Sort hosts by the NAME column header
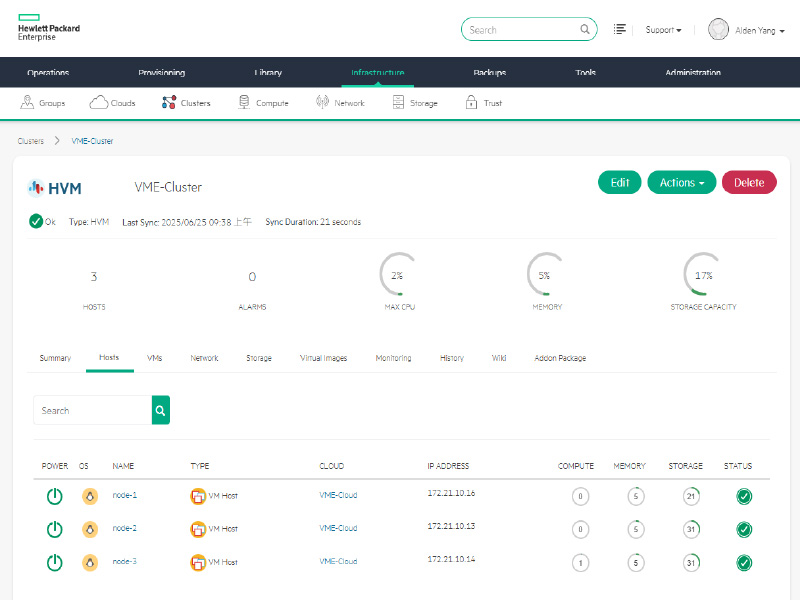Image resolution: width=800 pixels, height=600 pixels. tap(123, 466)
